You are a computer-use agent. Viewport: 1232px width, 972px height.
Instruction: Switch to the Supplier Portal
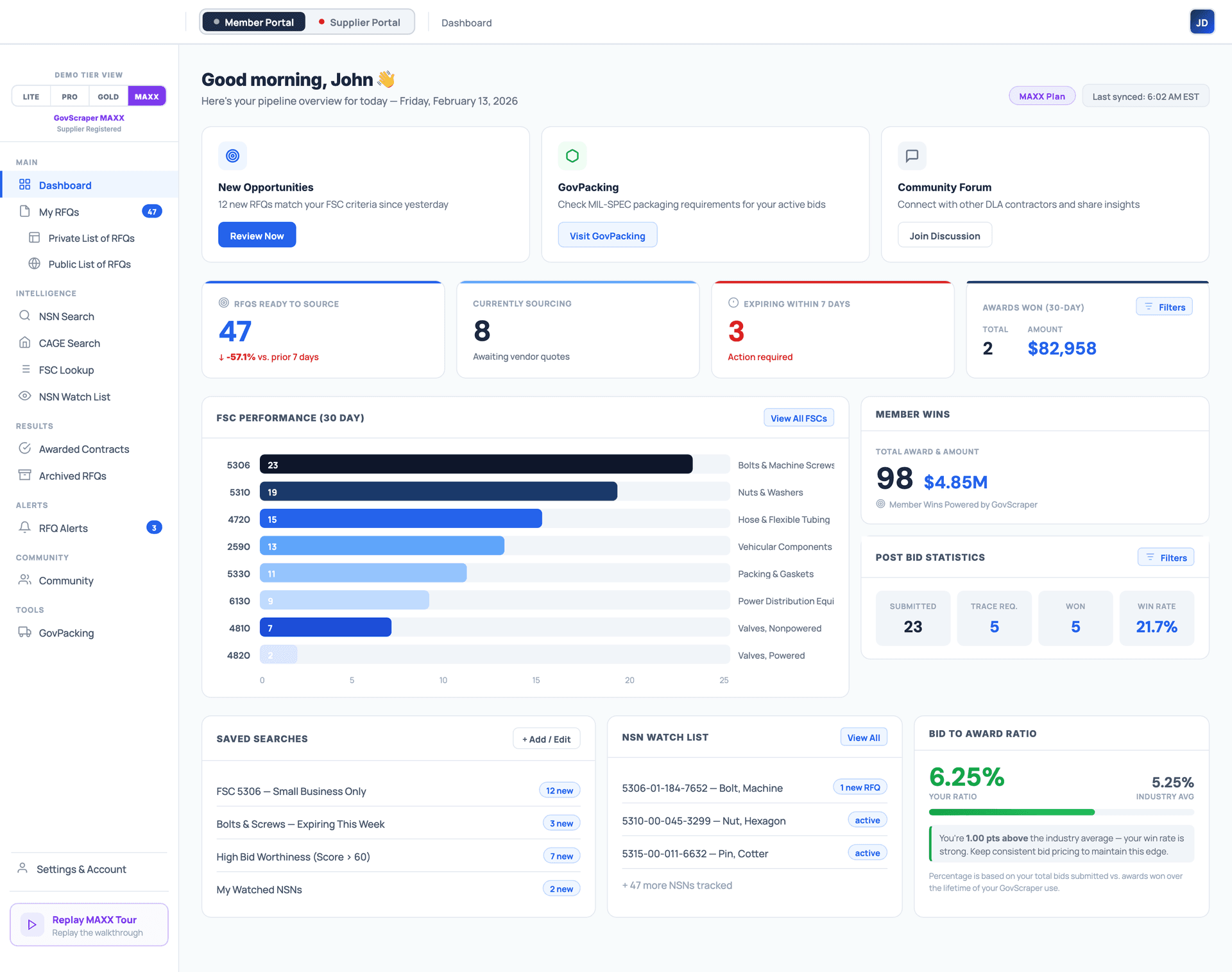click(x=359, y=22)
